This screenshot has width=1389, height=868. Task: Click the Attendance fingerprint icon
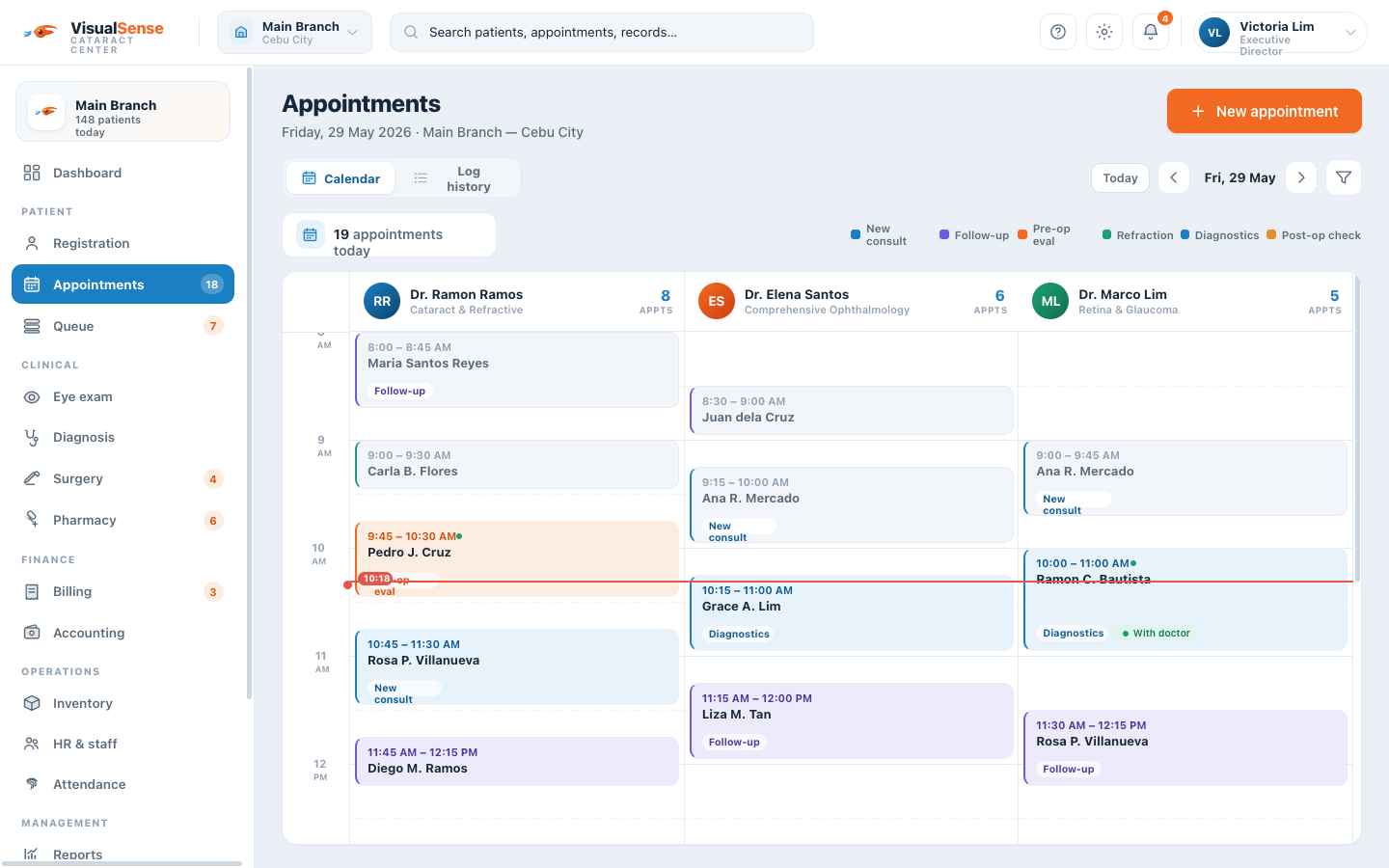coord(32,784)
